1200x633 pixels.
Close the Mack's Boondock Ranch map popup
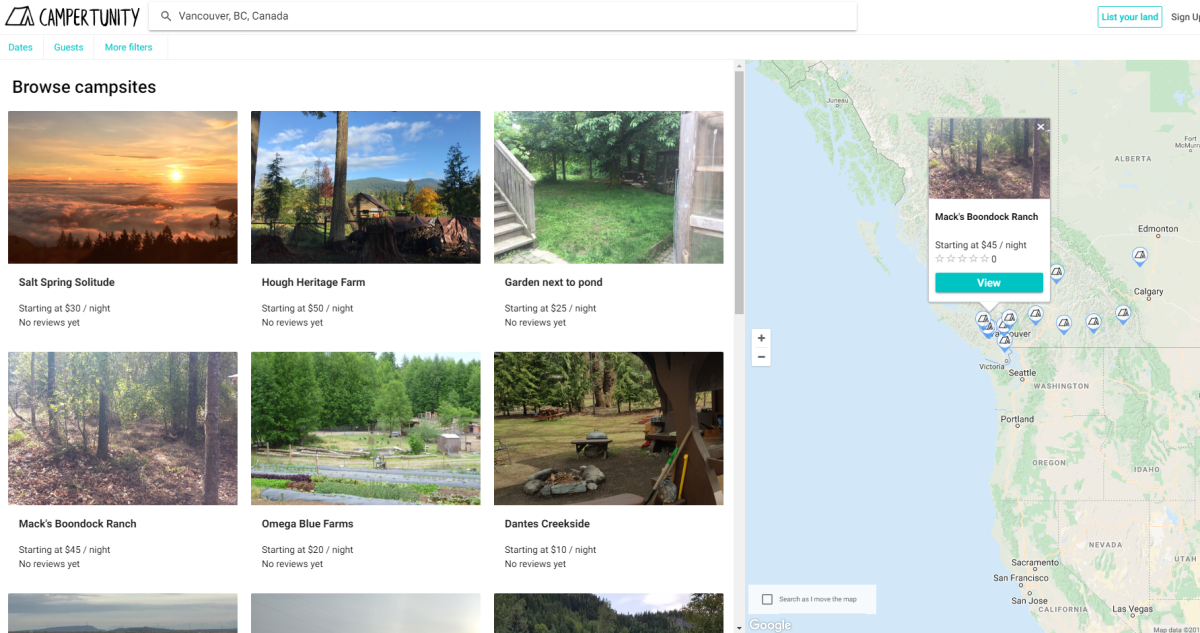[x=1040, y=126]
